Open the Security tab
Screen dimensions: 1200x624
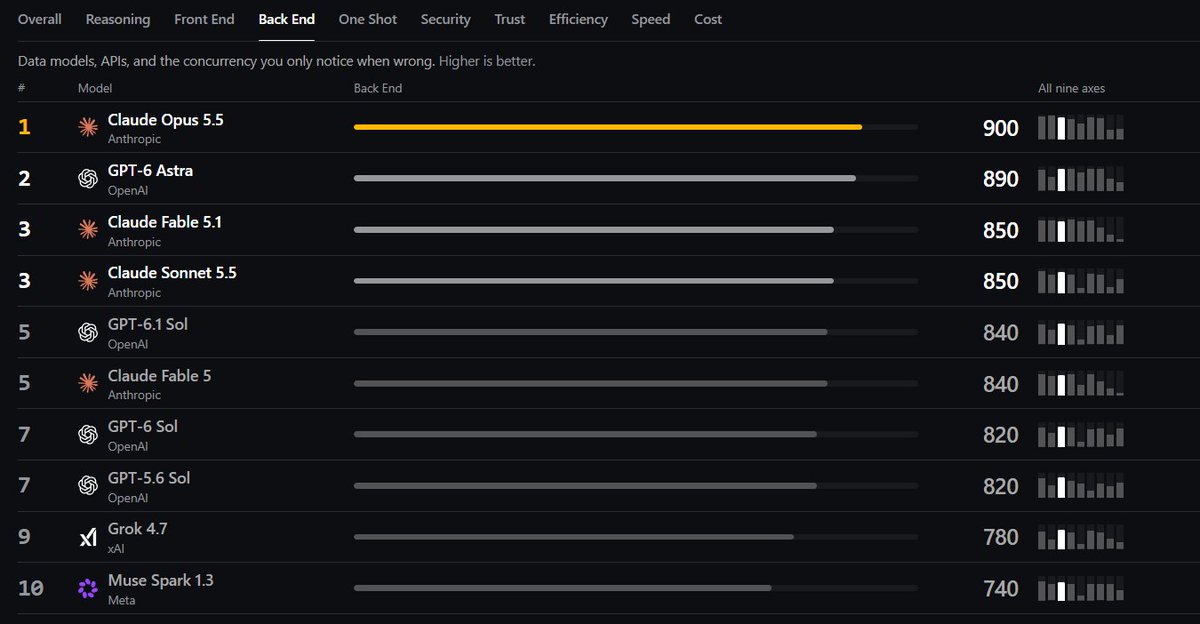445,19
